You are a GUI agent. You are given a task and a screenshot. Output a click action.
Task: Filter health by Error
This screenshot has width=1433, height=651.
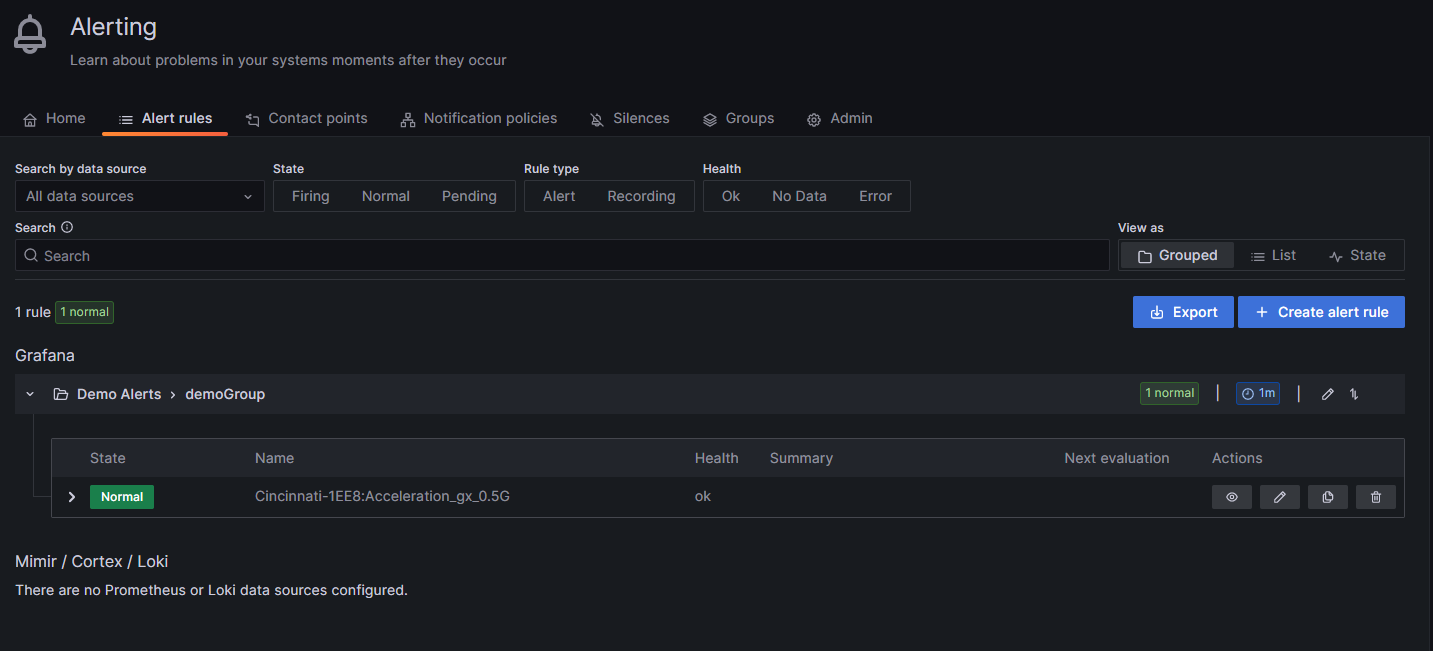[x=875, y=196]
